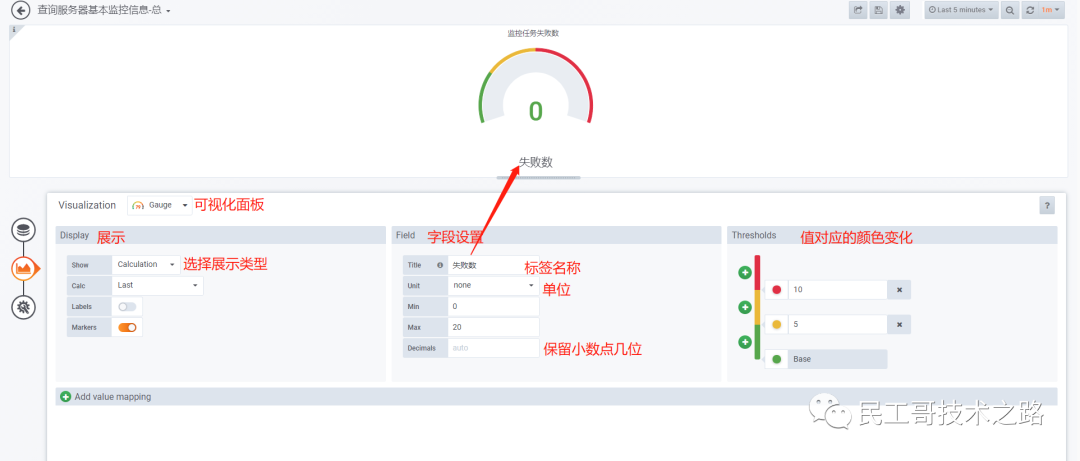Viewport: 1080px width, 461px height.
Task: Open the dashboard title dropdown menu
Action: coord(104,10)
